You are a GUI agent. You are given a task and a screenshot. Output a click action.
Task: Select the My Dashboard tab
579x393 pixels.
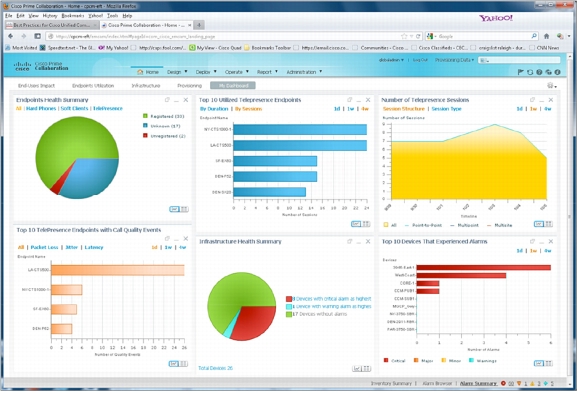233,86
